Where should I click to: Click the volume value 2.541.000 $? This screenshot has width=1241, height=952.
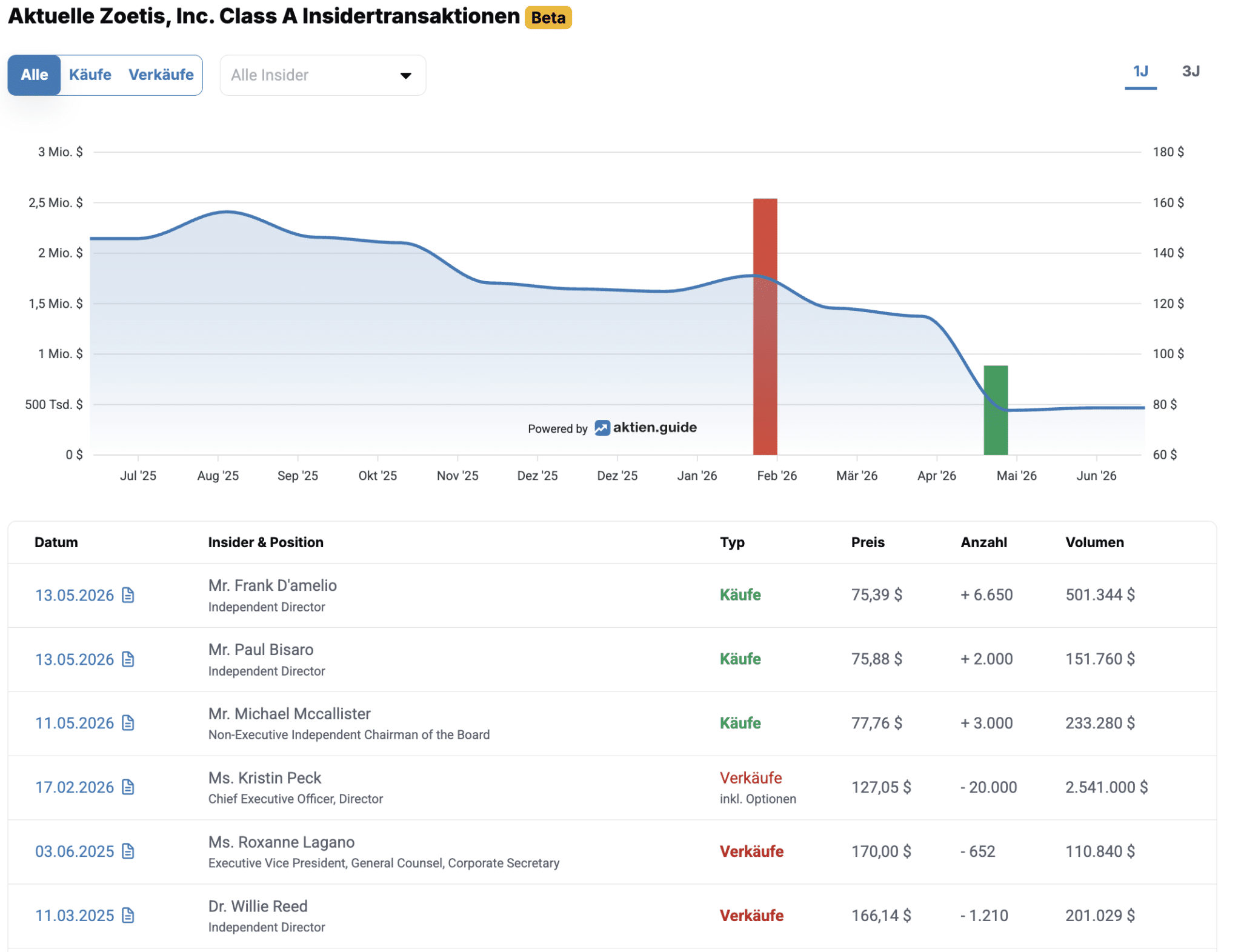[1106, 787]
